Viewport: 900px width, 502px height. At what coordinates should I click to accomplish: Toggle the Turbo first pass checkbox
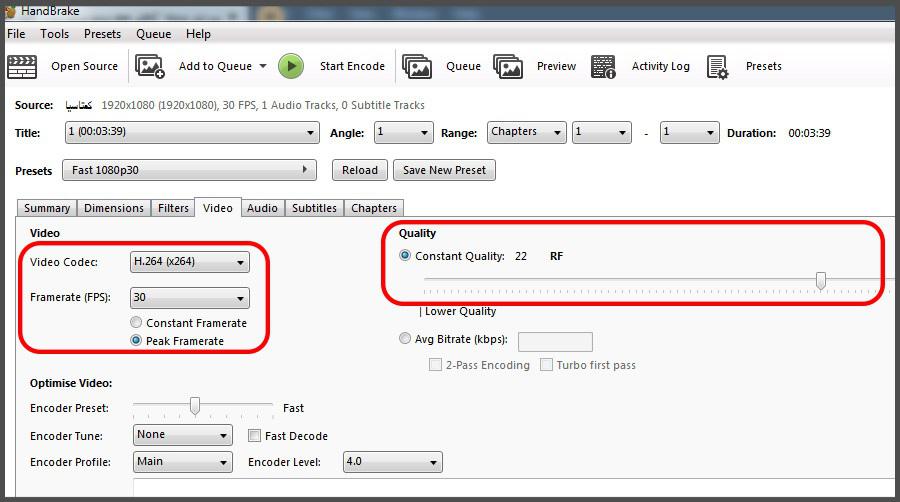coord(546,364)
